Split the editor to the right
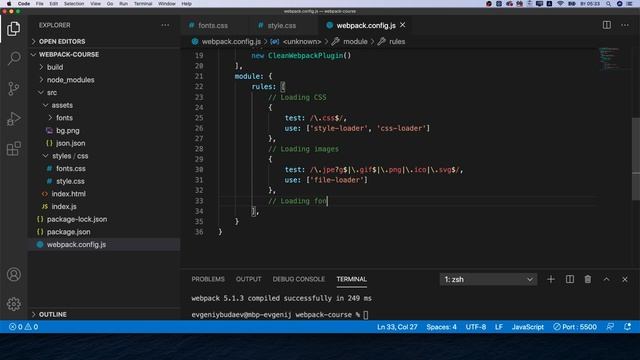The height and width of the screenshot is (360, 640). point(607,25)
